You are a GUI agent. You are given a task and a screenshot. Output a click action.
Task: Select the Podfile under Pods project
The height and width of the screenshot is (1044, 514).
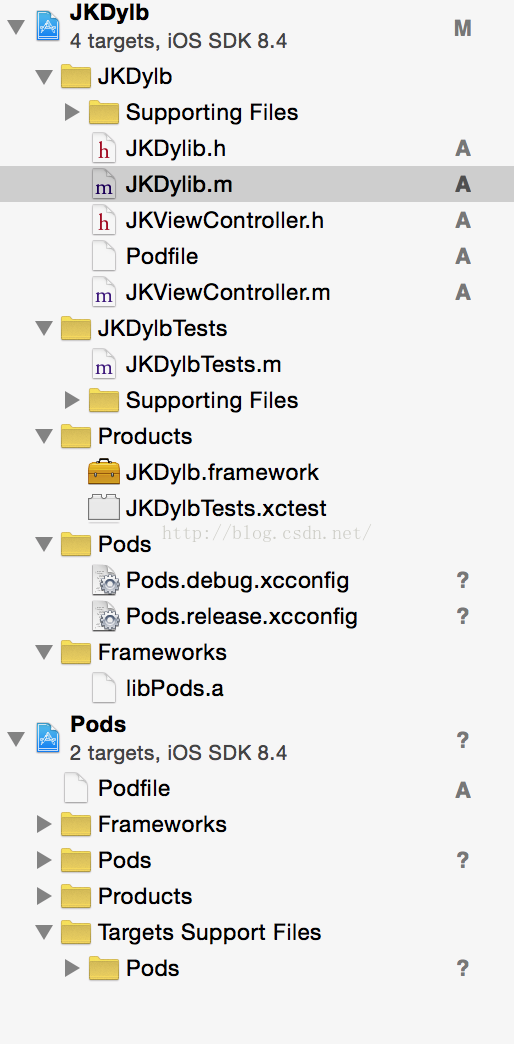pos(134,788)
